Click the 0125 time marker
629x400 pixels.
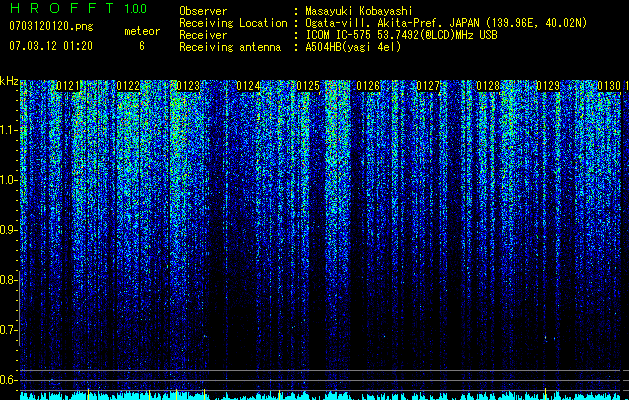coord(308,86)
